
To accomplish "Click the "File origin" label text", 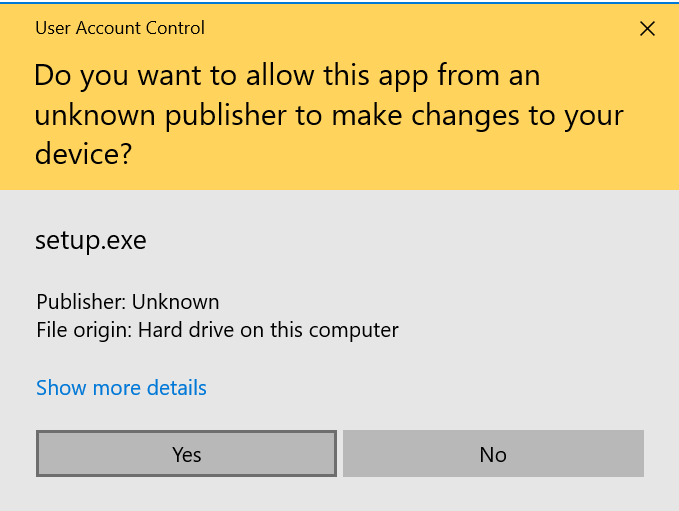I will coord(83,330).
